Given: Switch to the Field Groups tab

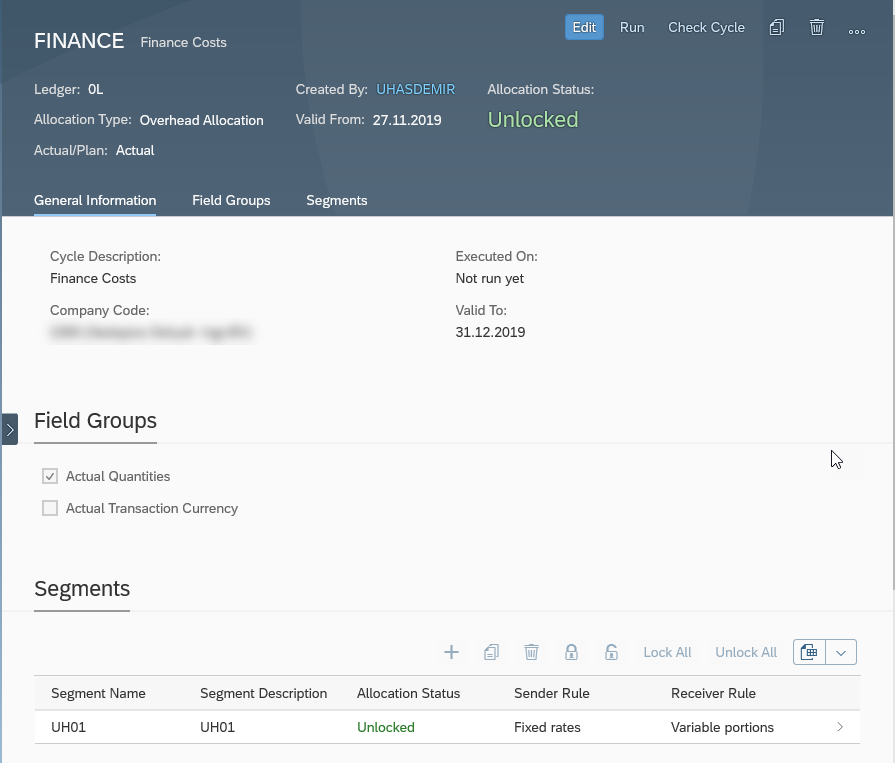Looking at the screenshot, I should [x=231, y=200].
